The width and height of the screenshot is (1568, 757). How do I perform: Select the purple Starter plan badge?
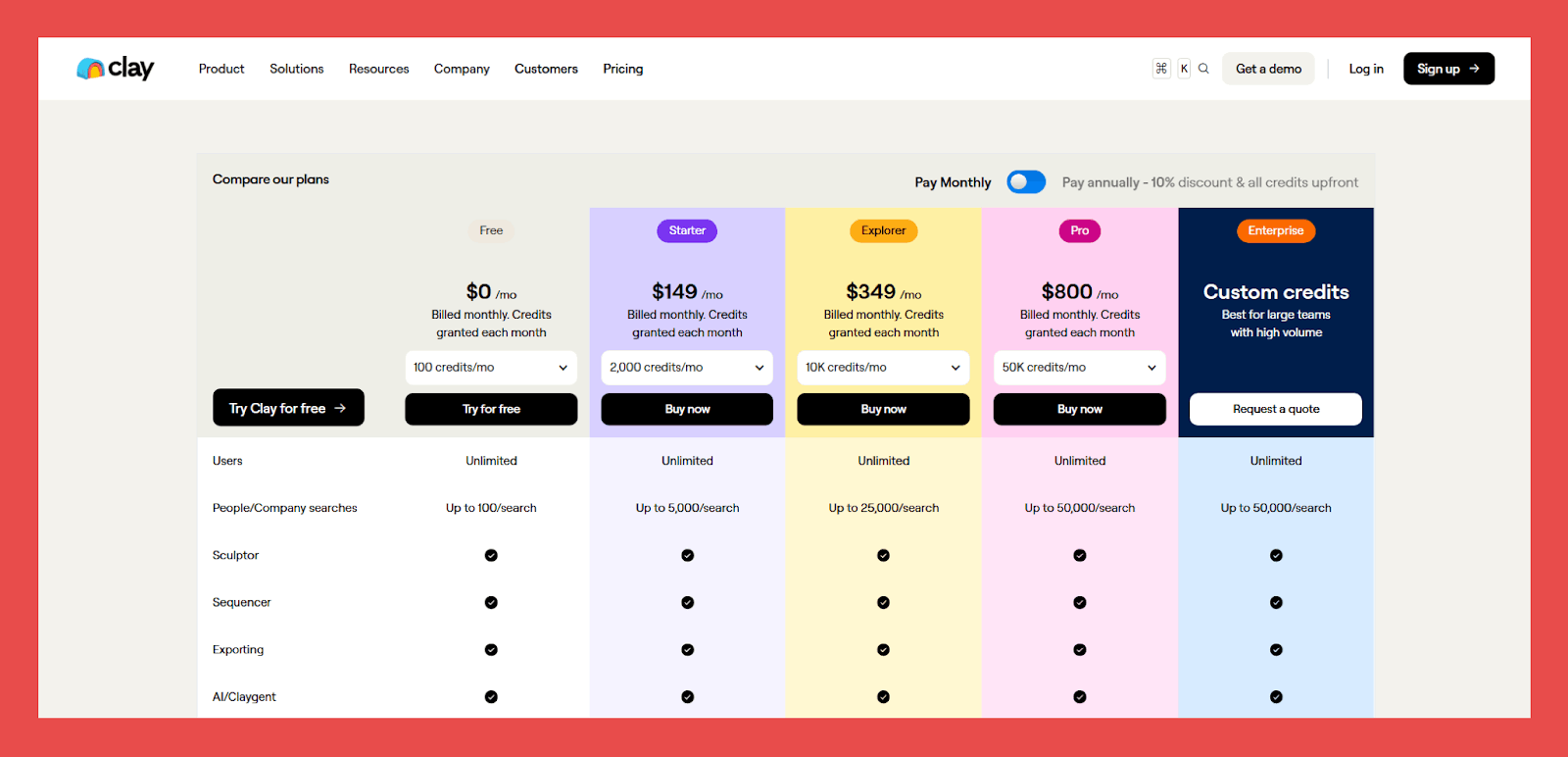(x=687, y=230)
